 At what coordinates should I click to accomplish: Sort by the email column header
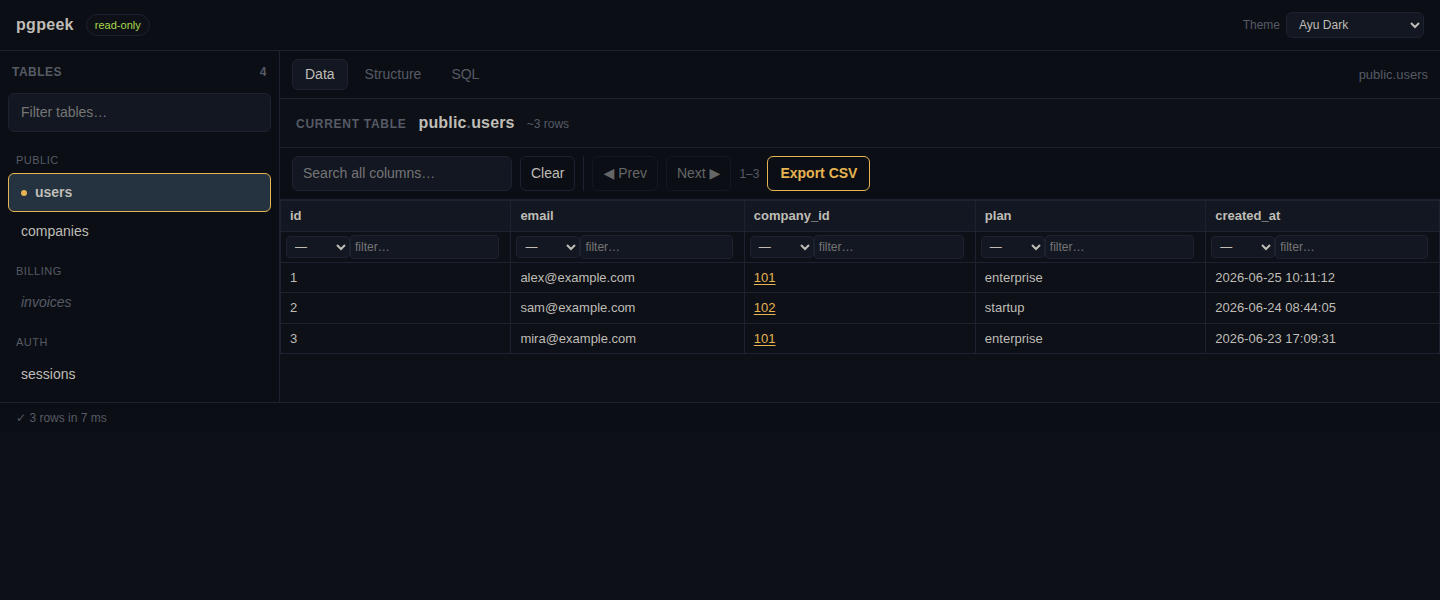coord(627,216)
